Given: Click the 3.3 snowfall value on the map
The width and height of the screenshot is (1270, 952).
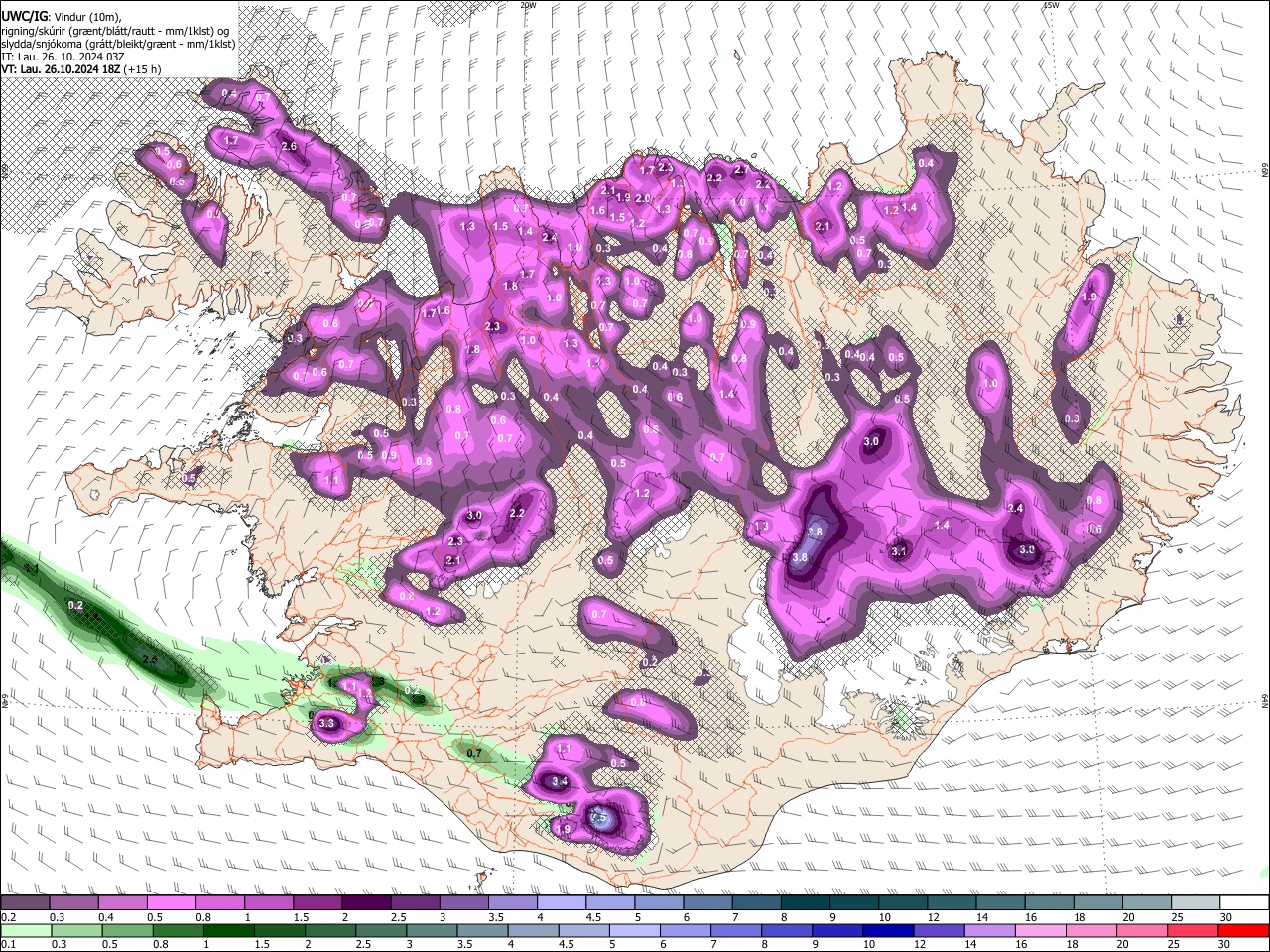Looking at the screenshot, I should point(327,725).
